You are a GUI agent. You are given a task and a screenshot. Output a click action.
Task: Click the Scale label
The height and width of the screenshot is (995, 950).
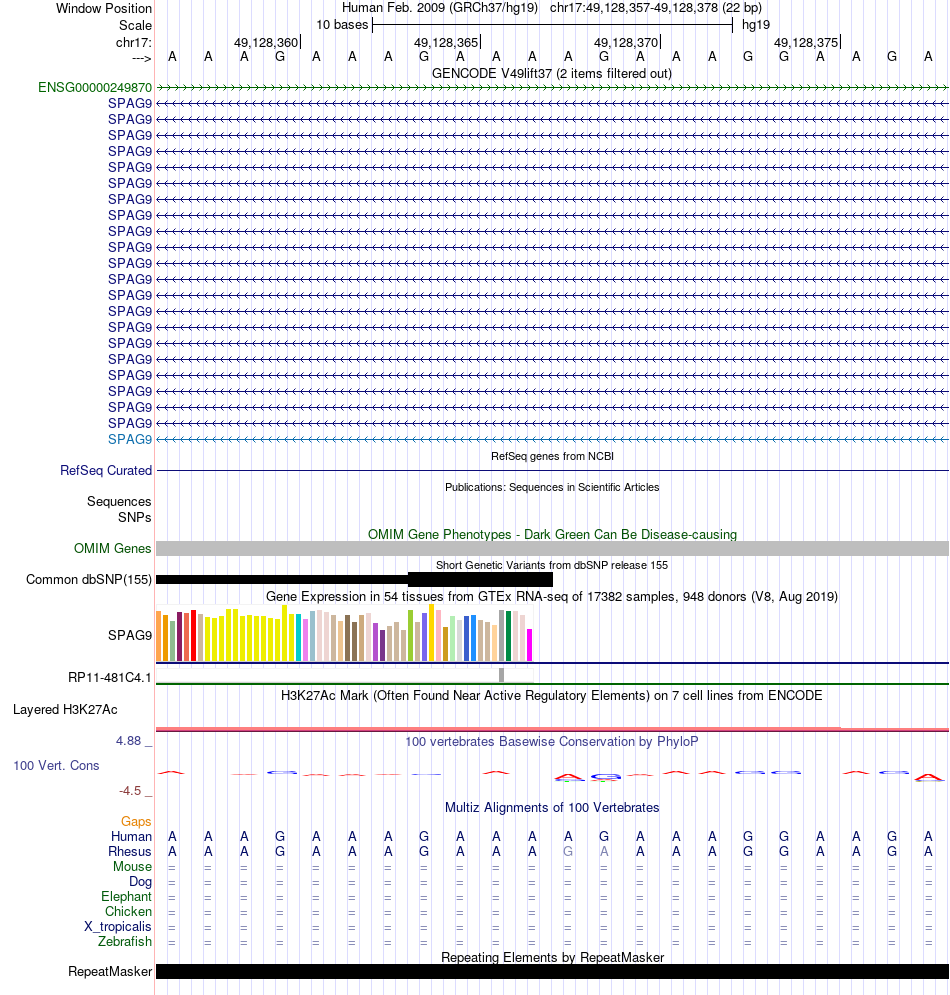click(x=135, y=25)
